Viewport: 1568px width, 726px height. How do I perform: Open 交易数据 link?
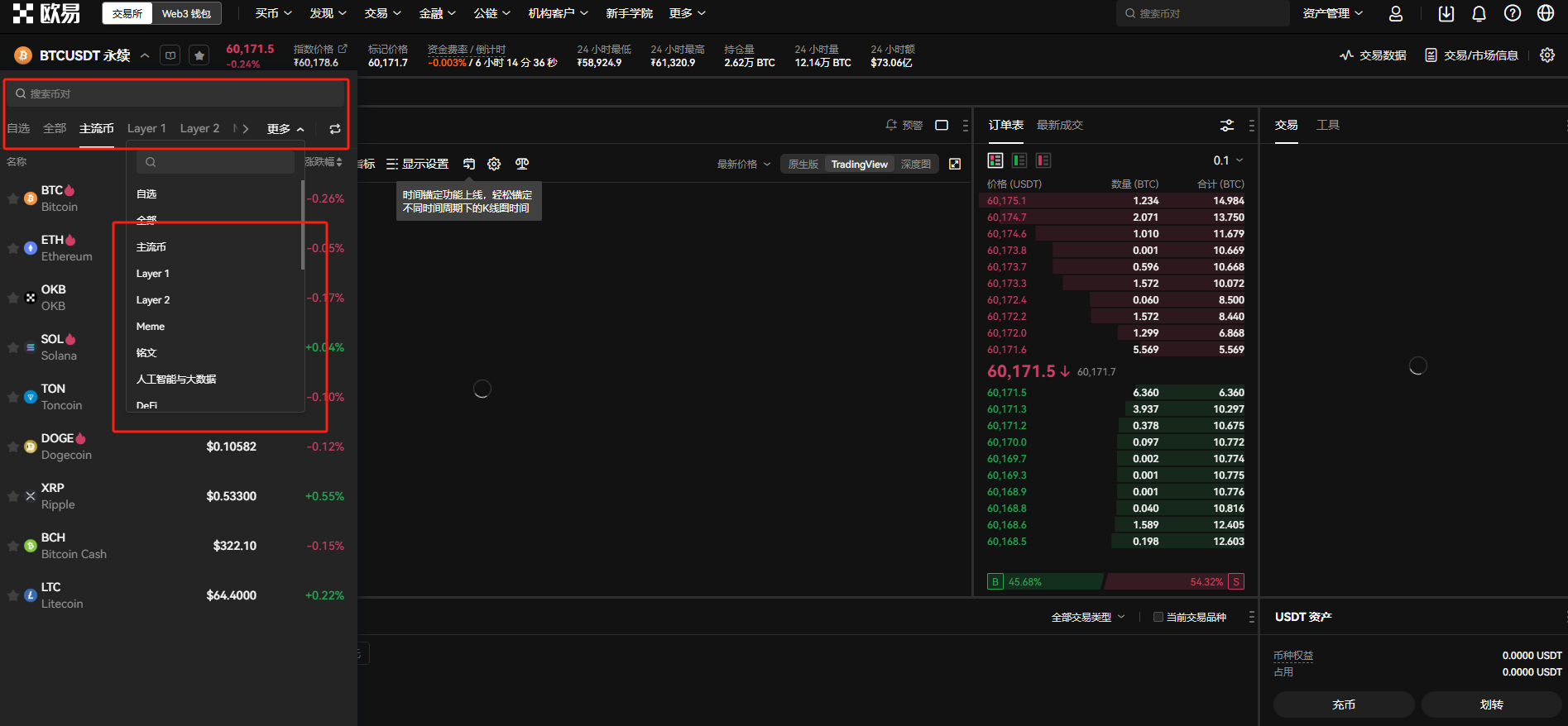click(1373, 55)
